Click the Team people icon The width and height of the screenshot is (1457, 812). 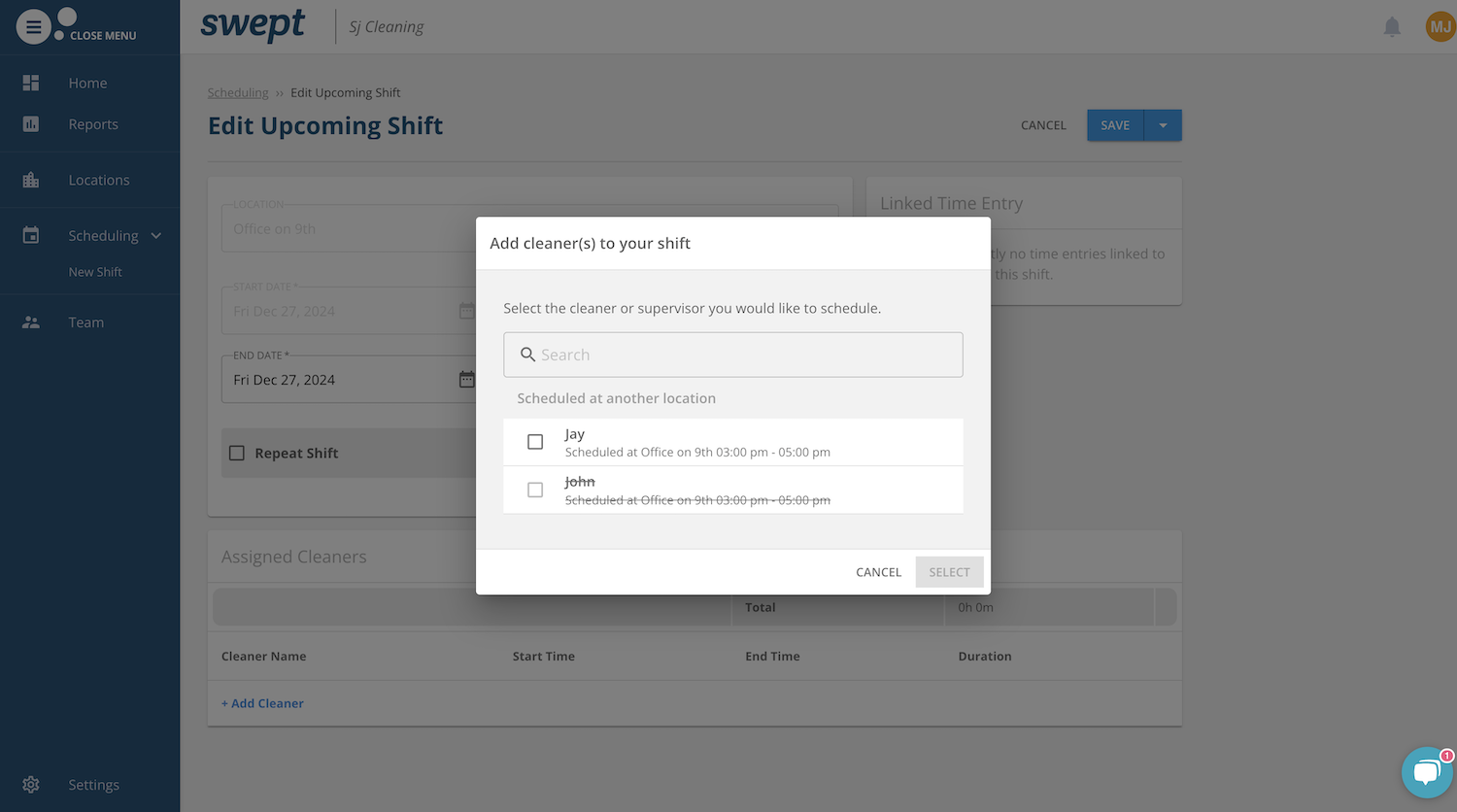point(31,322)
